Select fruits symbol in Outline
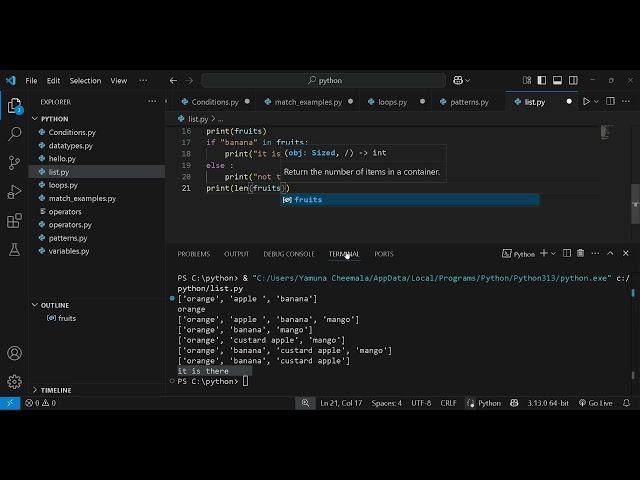The height and width of the screenshot is (480, 640). click(x=97, y=318)
